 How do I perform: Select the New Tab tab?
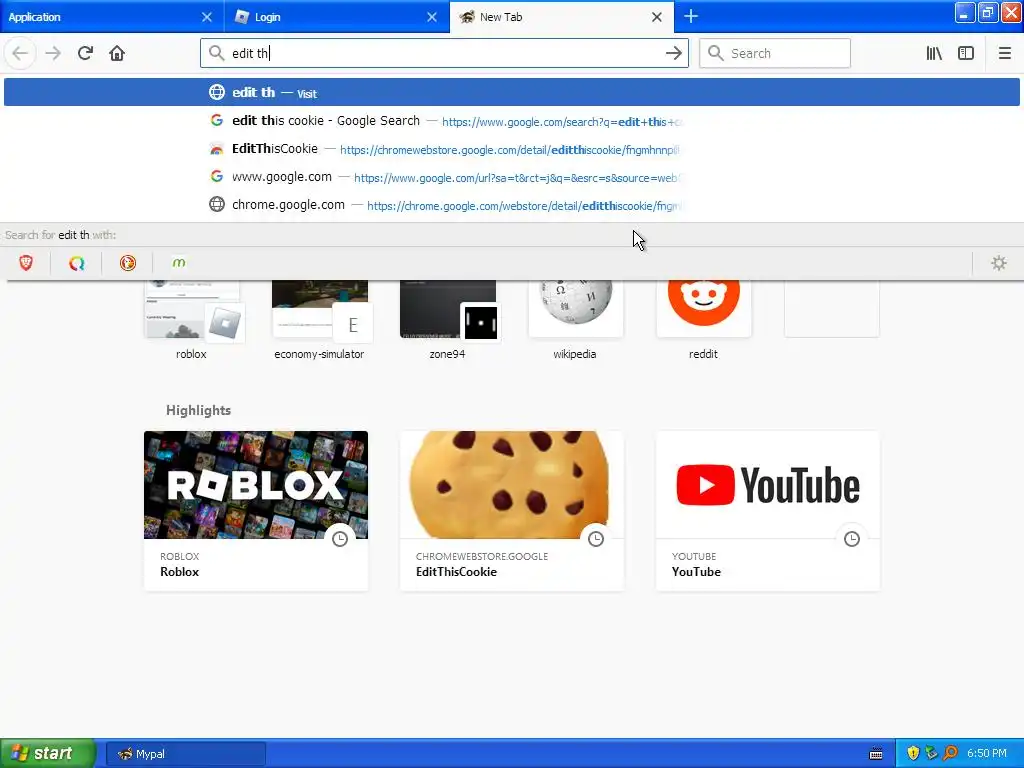[562, 16]
